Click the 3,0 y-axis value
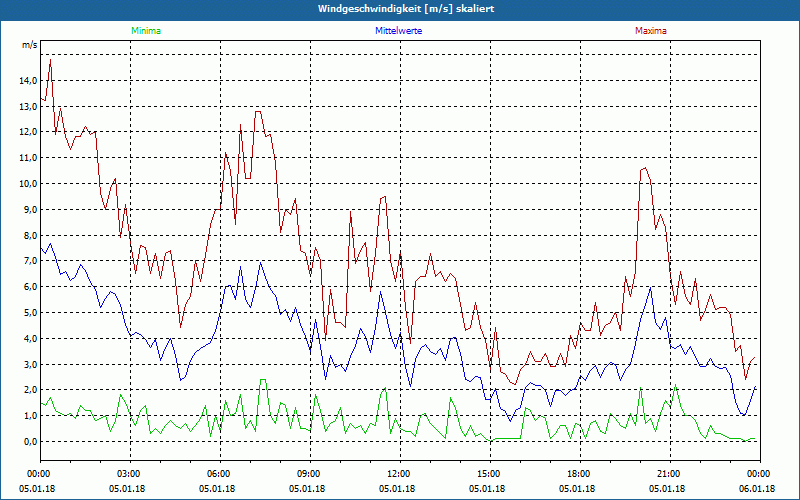 point(30,365)
